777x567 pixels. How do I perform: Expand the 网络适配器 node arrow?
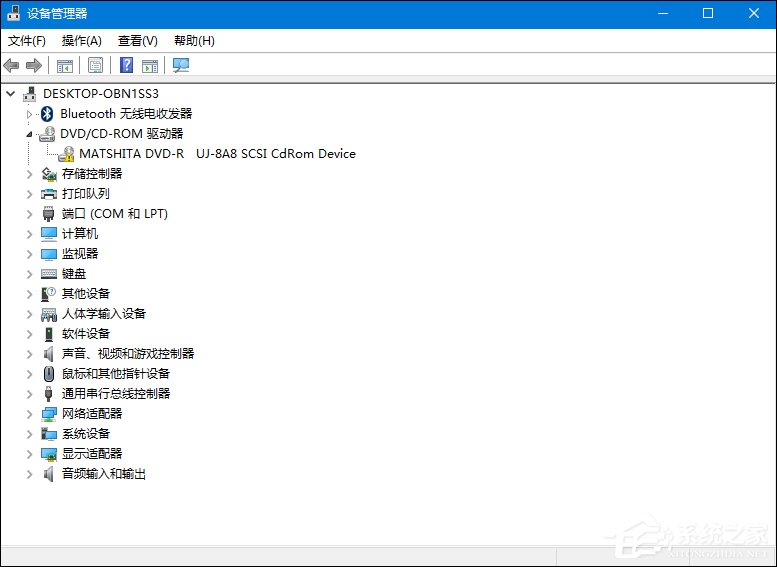click(x=29, y=414)
